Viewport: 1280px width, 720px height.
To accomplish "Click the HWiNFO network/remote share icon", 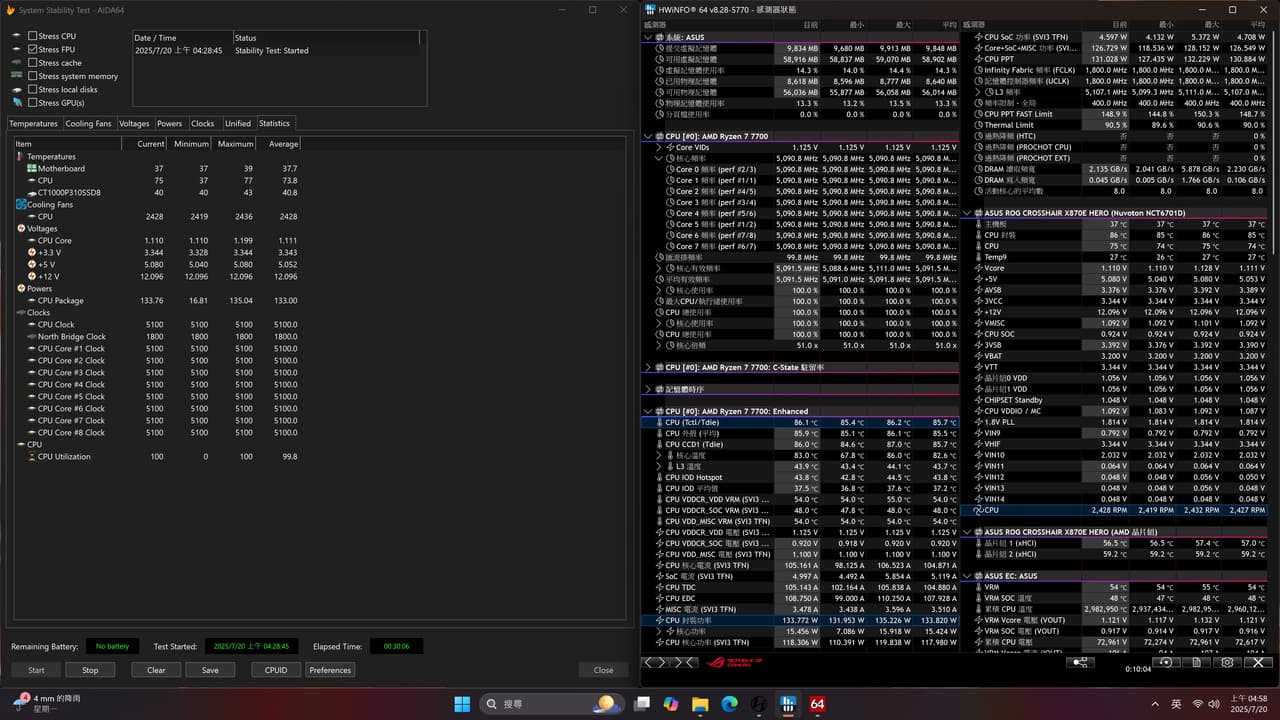I will 1079,662.
